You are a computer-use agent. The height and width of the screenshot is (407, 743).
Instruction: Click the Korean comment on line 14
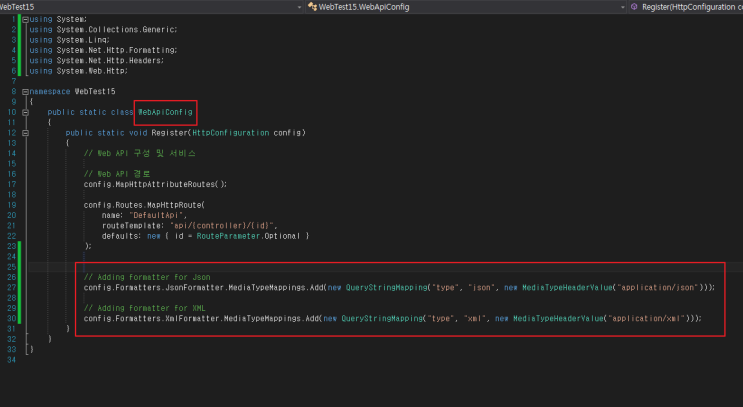[x=140, y=154]
